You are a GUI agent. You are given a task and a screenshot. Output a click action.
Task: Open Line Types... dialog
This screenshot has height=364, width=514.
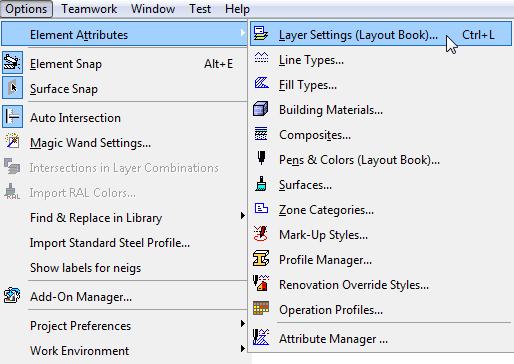point(311,60)
